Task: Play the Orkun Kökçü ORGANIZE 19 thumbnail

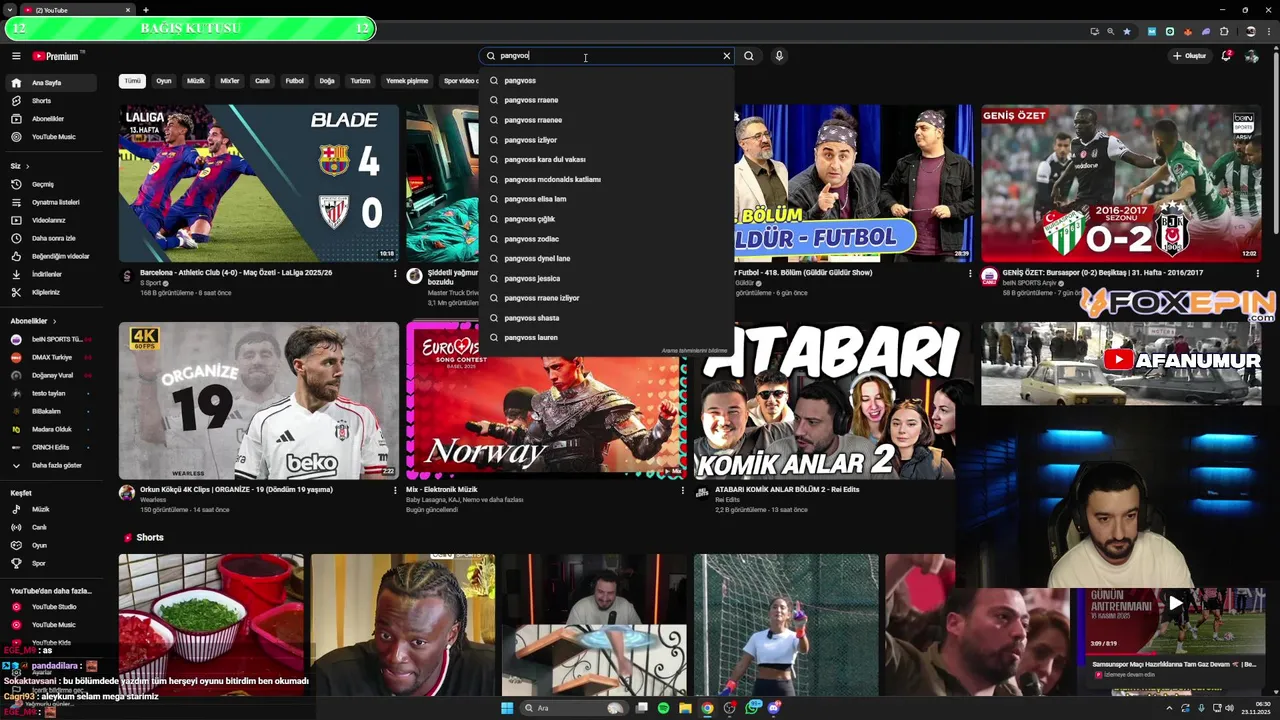Action: [x=258, y=400]
